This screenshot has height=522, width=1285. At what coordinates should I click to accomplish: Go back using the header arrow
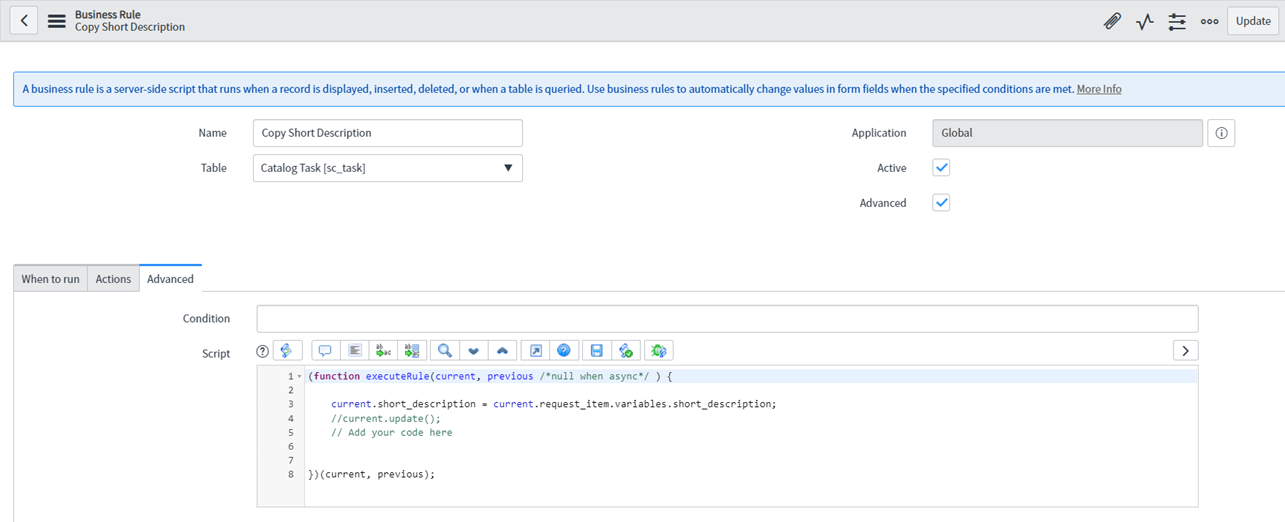24,21
